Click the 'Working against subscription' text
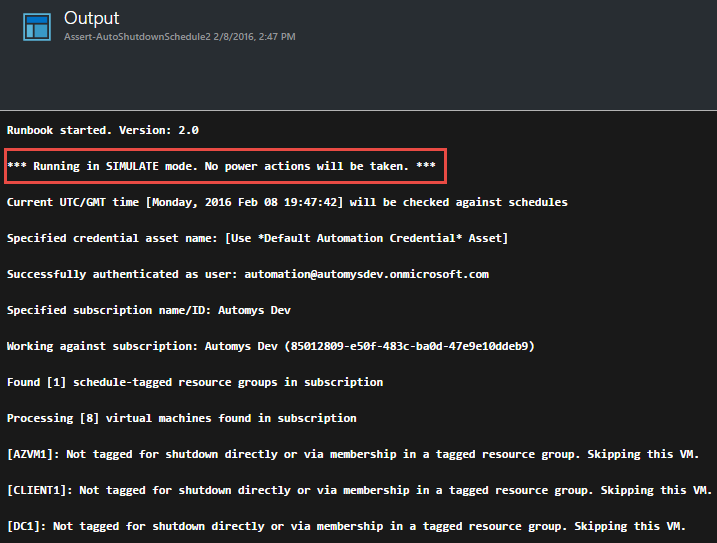The width and height of the screenshot is (717, 543). coord(102,346)
